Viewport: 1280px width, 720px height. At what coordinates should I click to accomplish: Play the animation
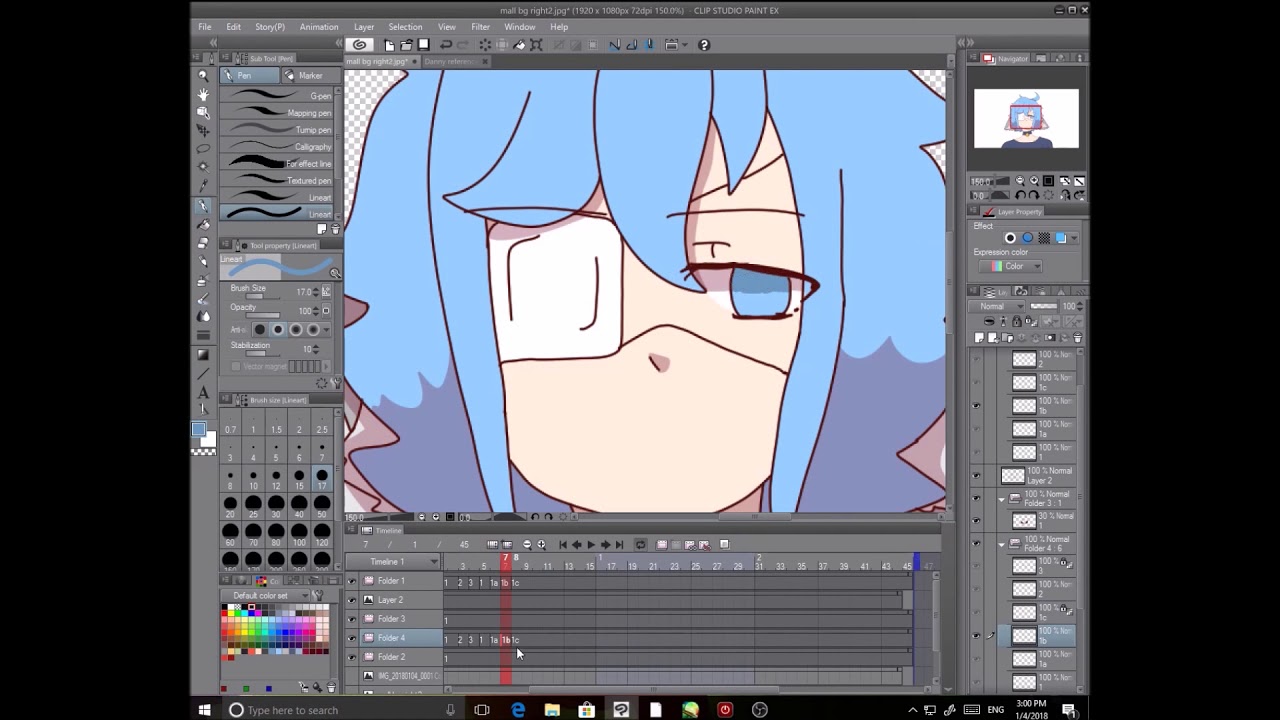[x=591, y=545]
